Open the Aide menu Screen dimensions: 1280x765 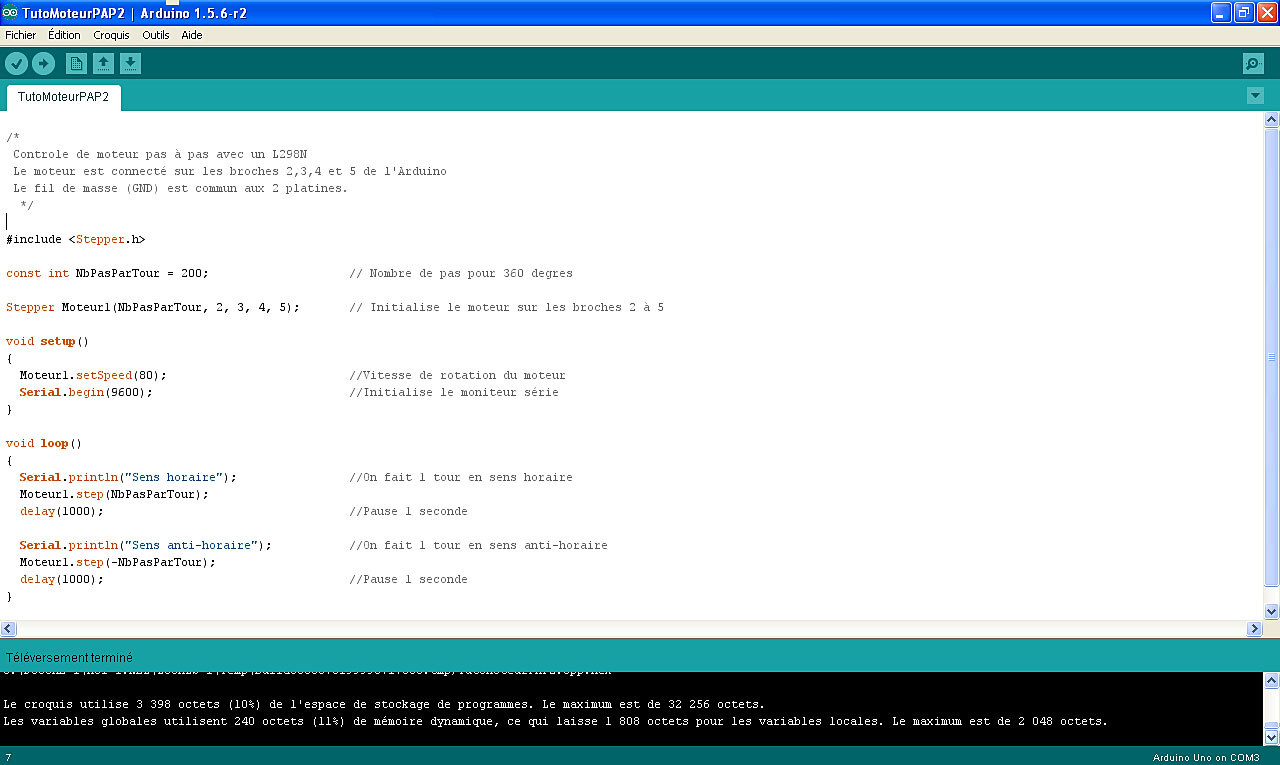191,35
